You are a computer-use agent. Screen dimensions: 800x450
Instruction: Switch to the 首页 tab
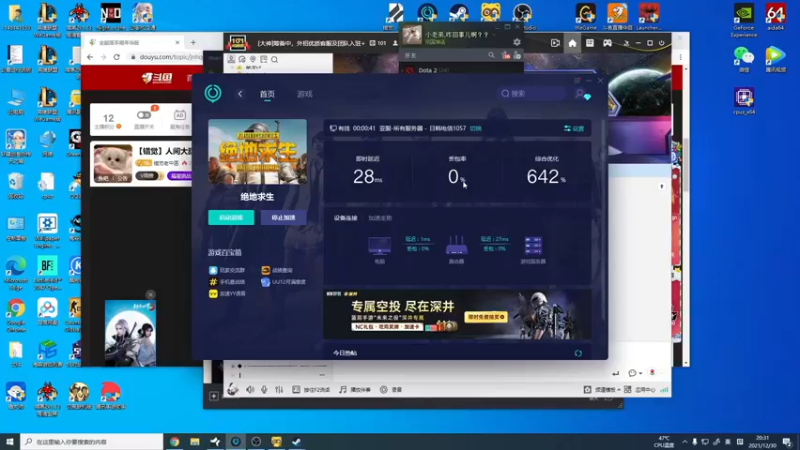(x=267, y=94)
